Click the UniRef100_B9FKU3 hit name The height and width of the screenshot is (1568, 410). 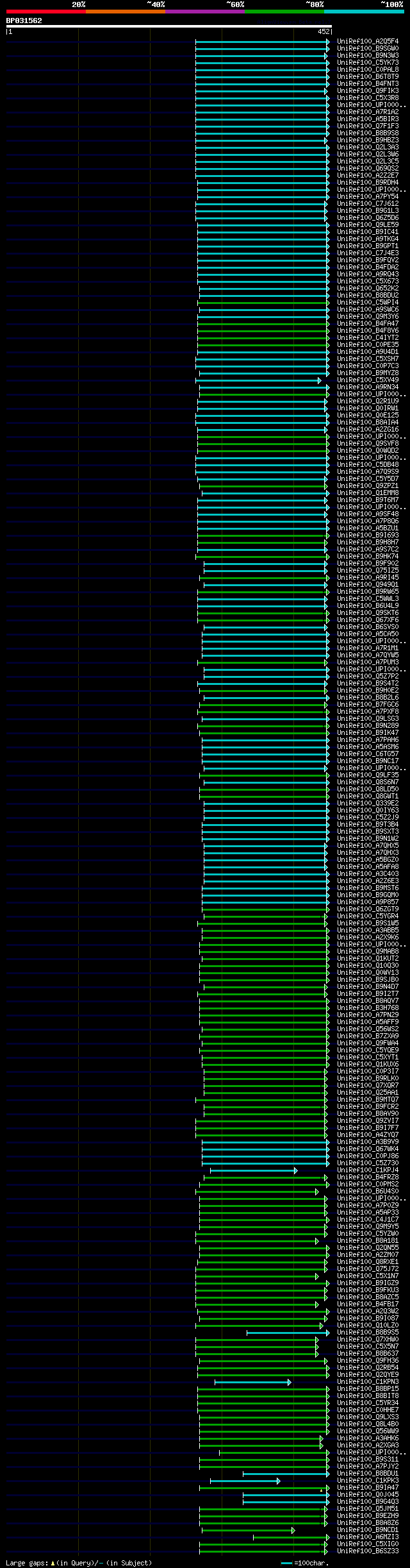368,1290
